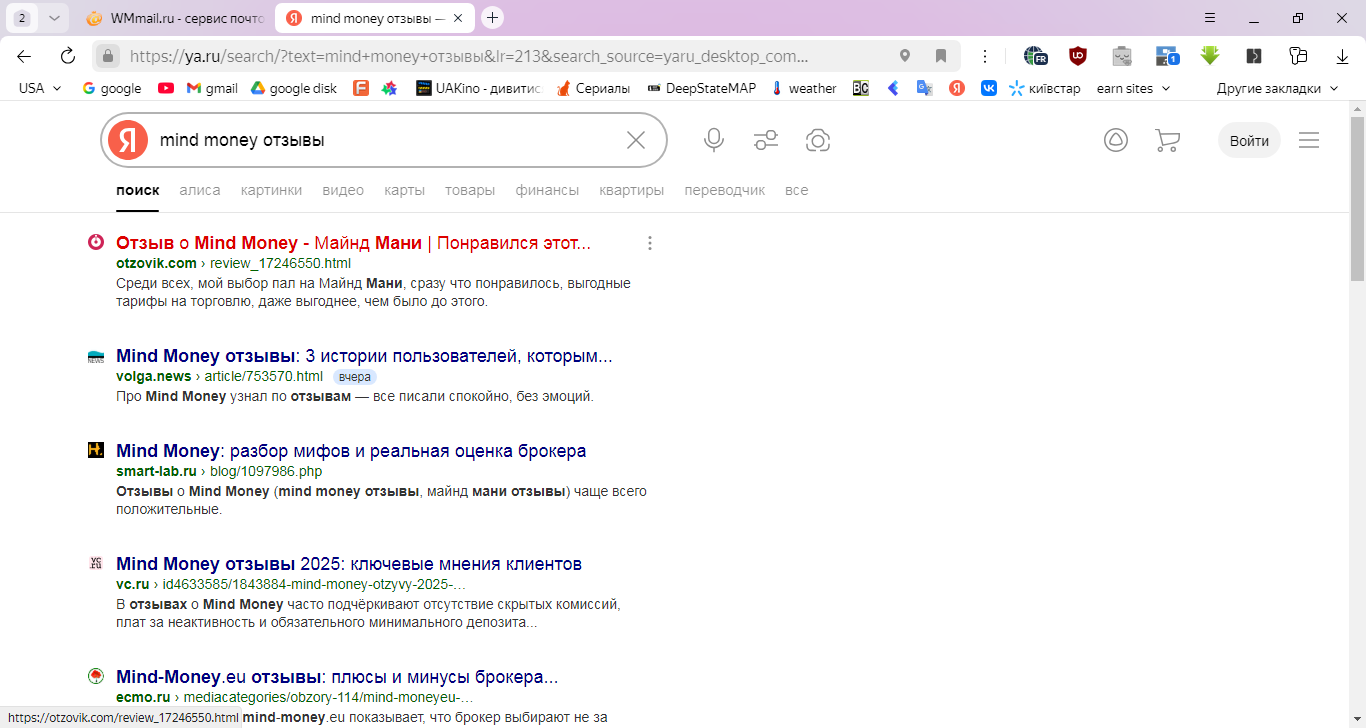1366x728 pixels.
Task: Click the Yandex logo in the search box
Action: point(128,140)
